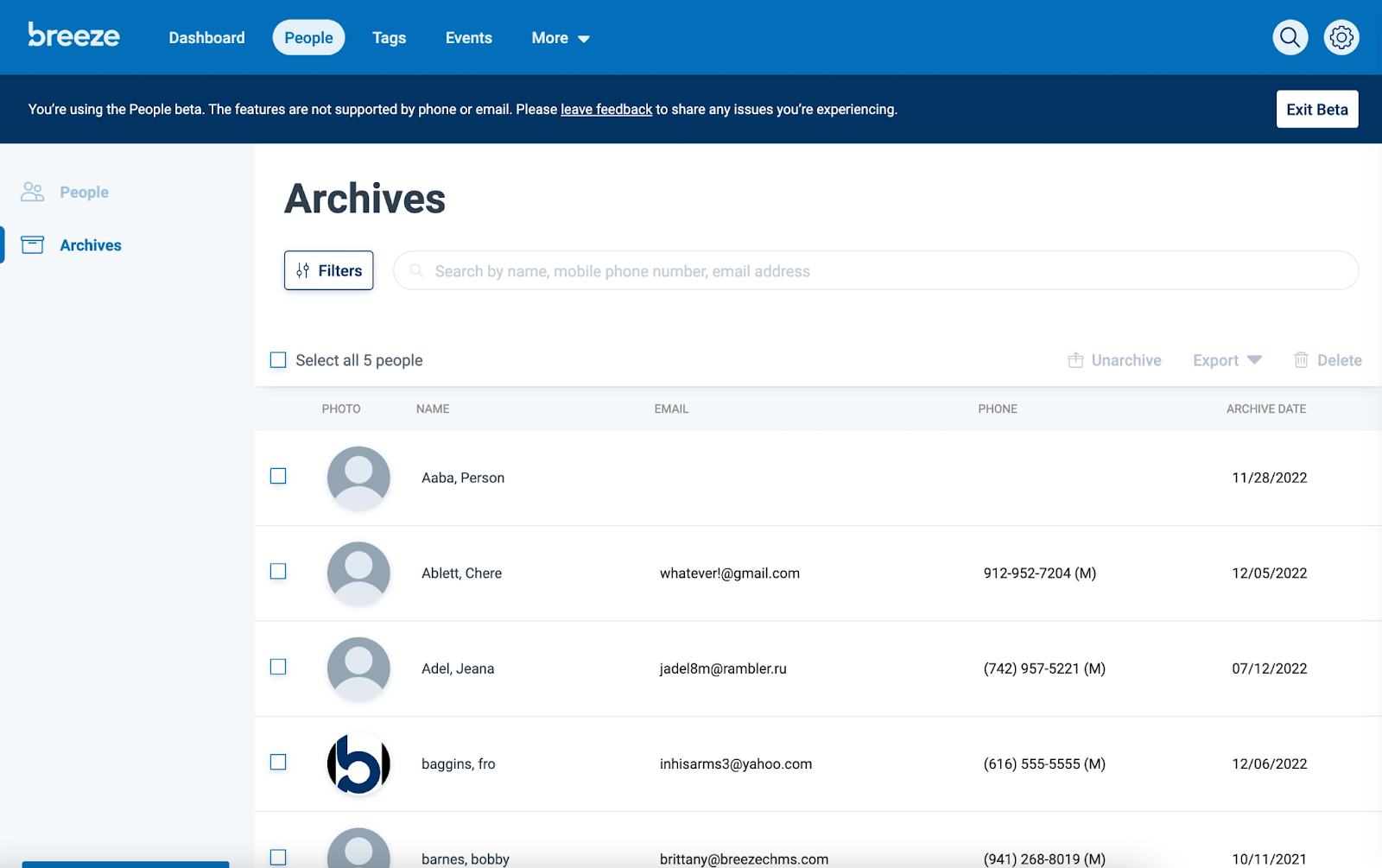Open the search magnifier icon in header
The height and width of the screenshot is (868, 1382).
[x=1290, y=37]
